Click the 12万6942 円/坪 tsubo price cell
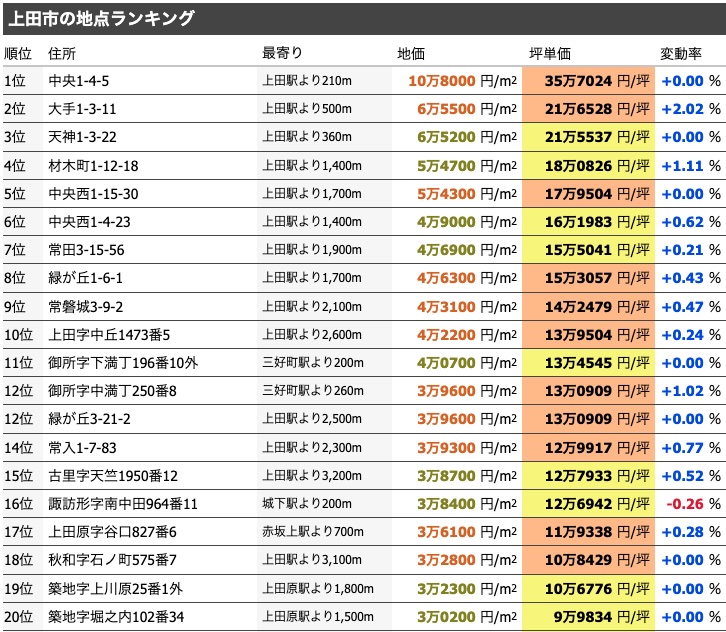This screenshot has height=632, width=726. (588, 504)
